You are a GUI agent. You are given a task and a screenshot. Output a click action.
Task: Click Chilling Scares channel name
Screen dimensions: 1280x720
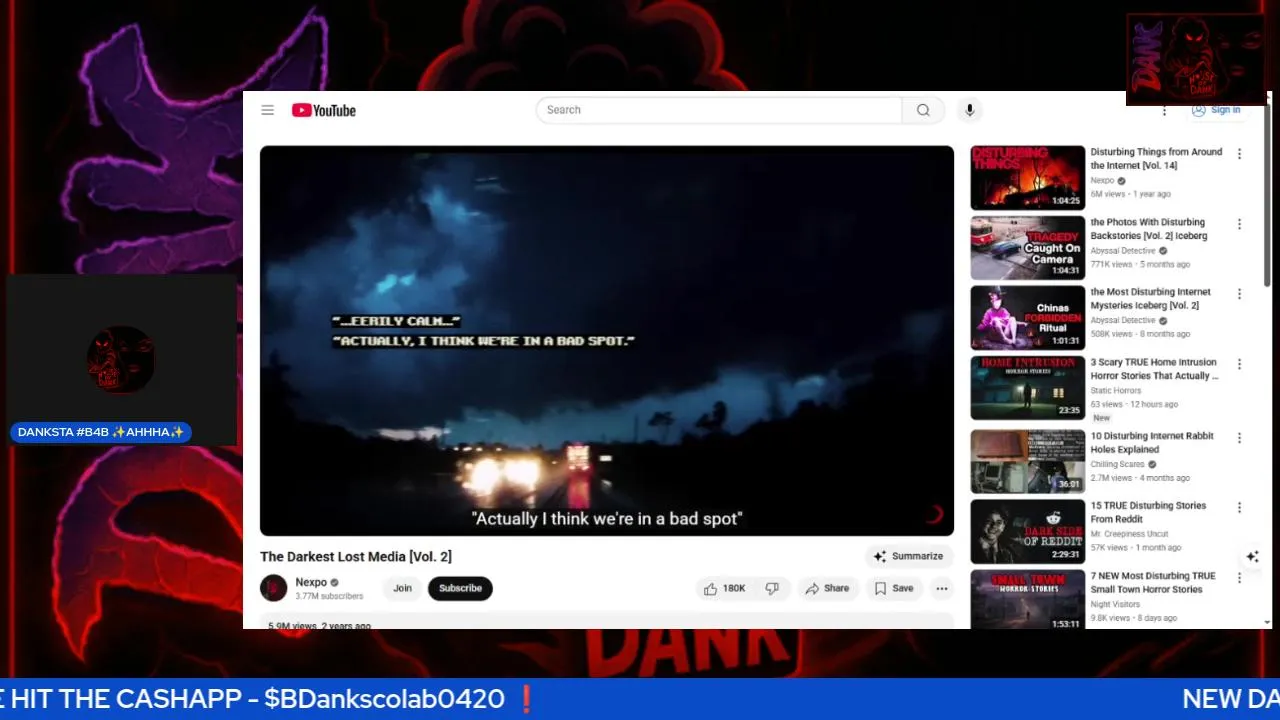tap(1117, 465)
